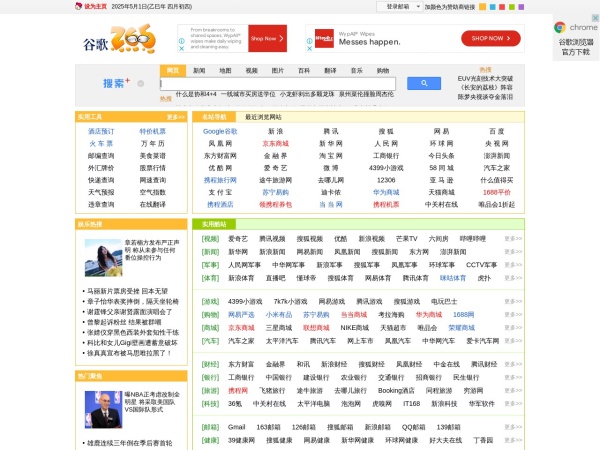Open the 特价机票 tool link
600x450 pixels.
153,131
